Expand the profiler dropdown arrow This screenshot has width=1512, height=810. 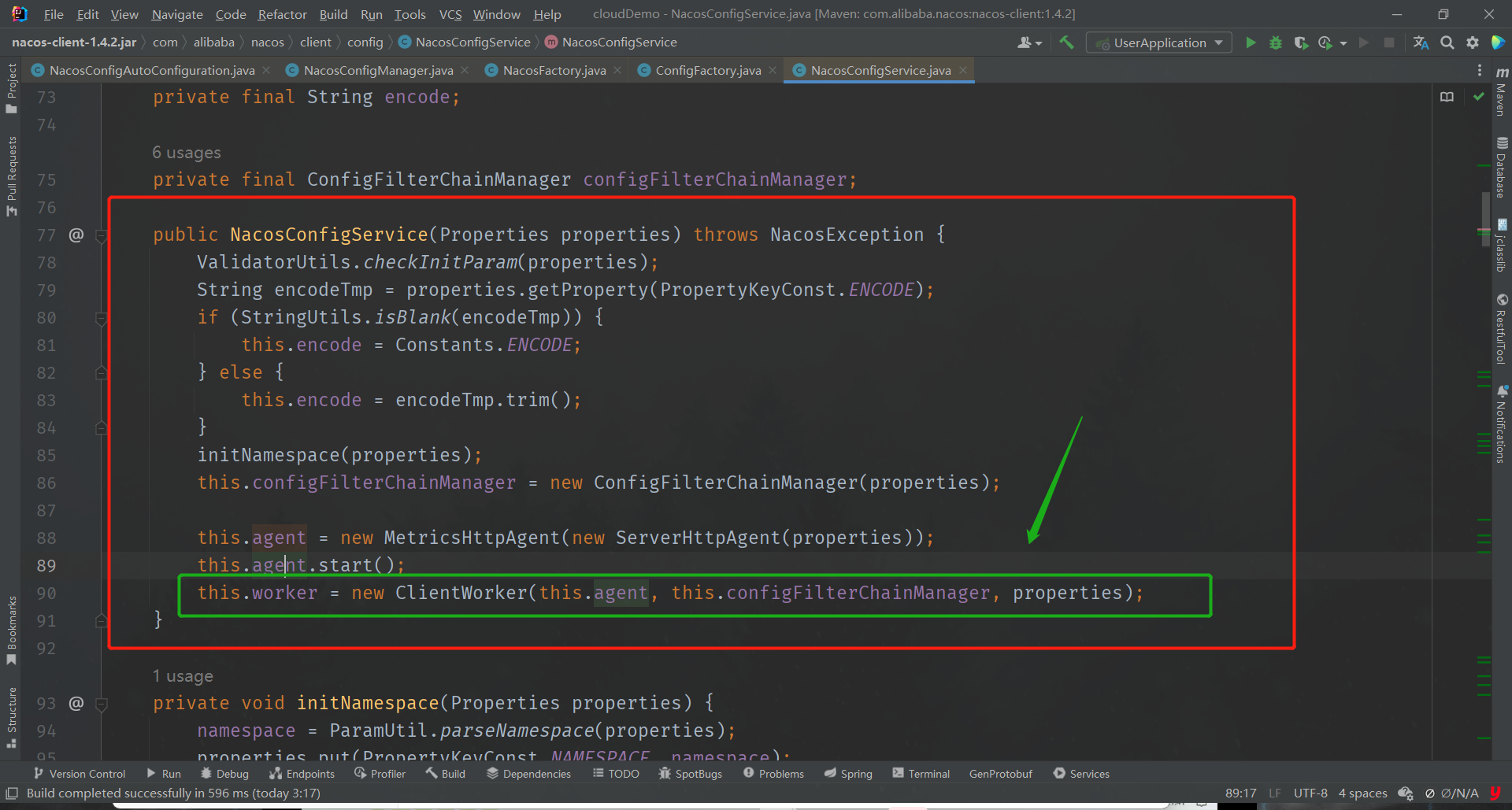click(x=1343, y=43)
